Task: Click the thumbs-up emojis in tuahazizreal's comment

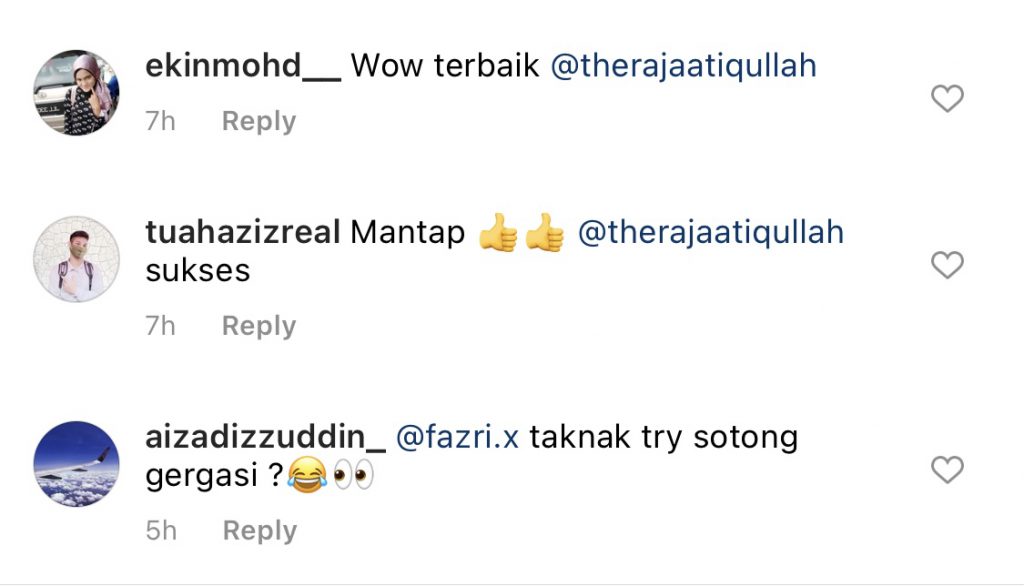Action: 521,233
